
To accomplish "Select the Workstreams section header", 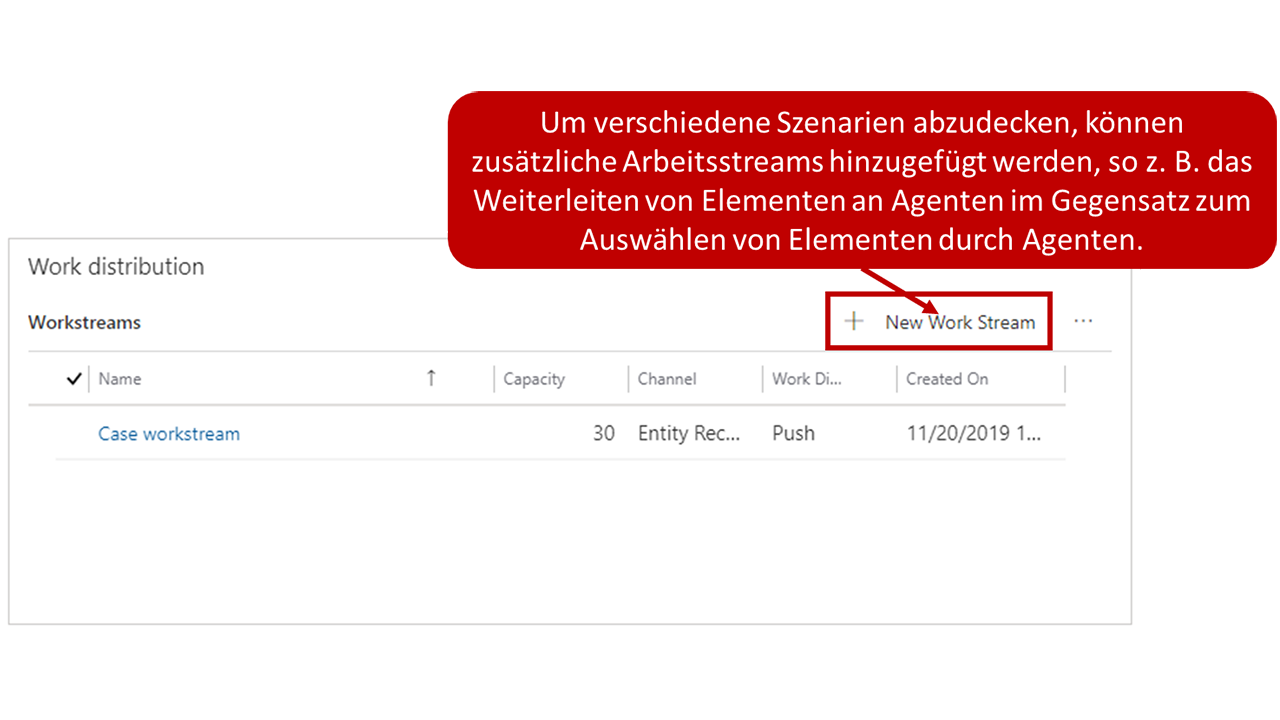I will tap(84, 322).
